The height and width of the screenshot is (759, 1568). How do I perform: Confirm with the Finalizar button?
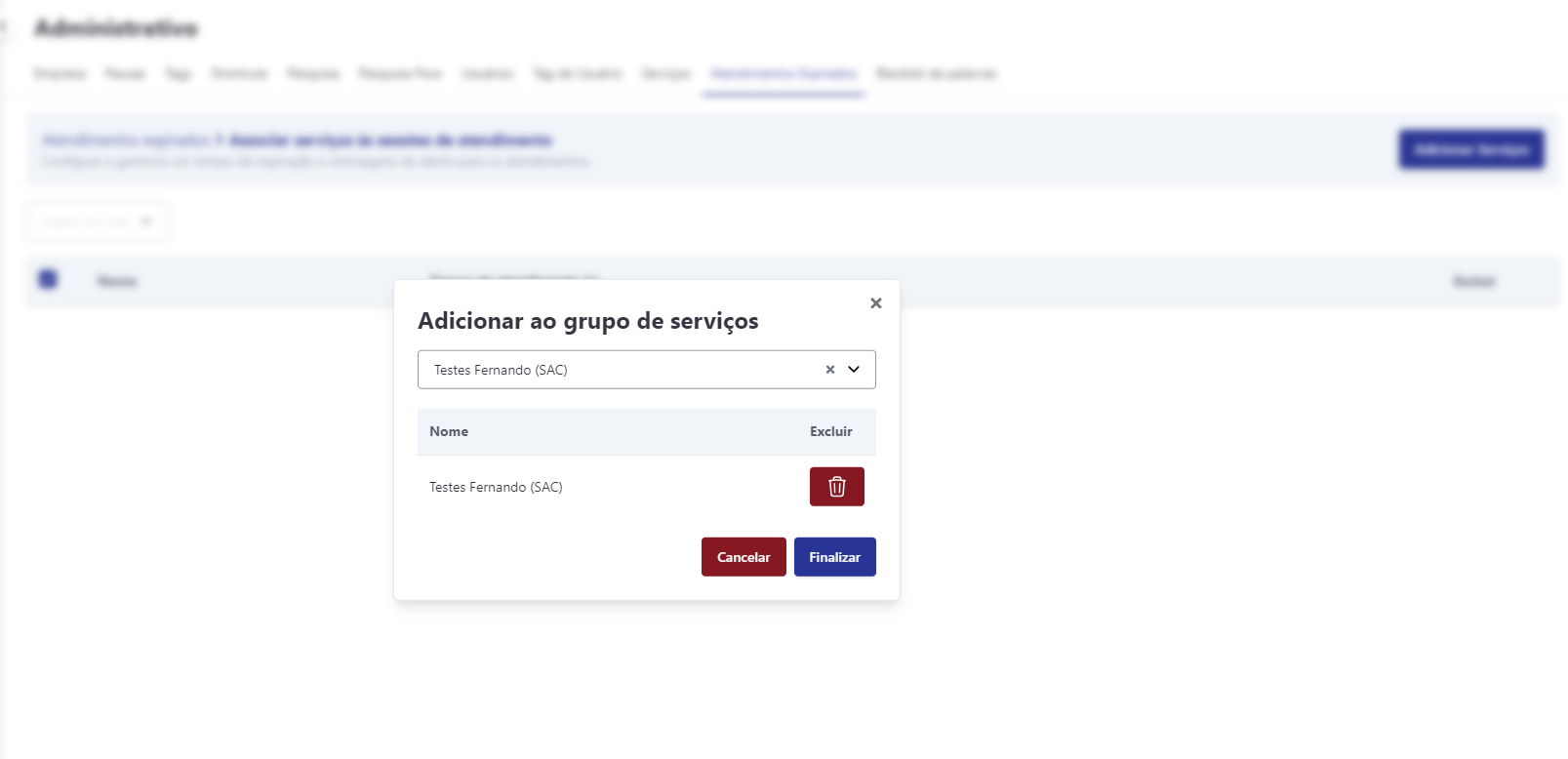pyautogui.click(x=834, y=557)
